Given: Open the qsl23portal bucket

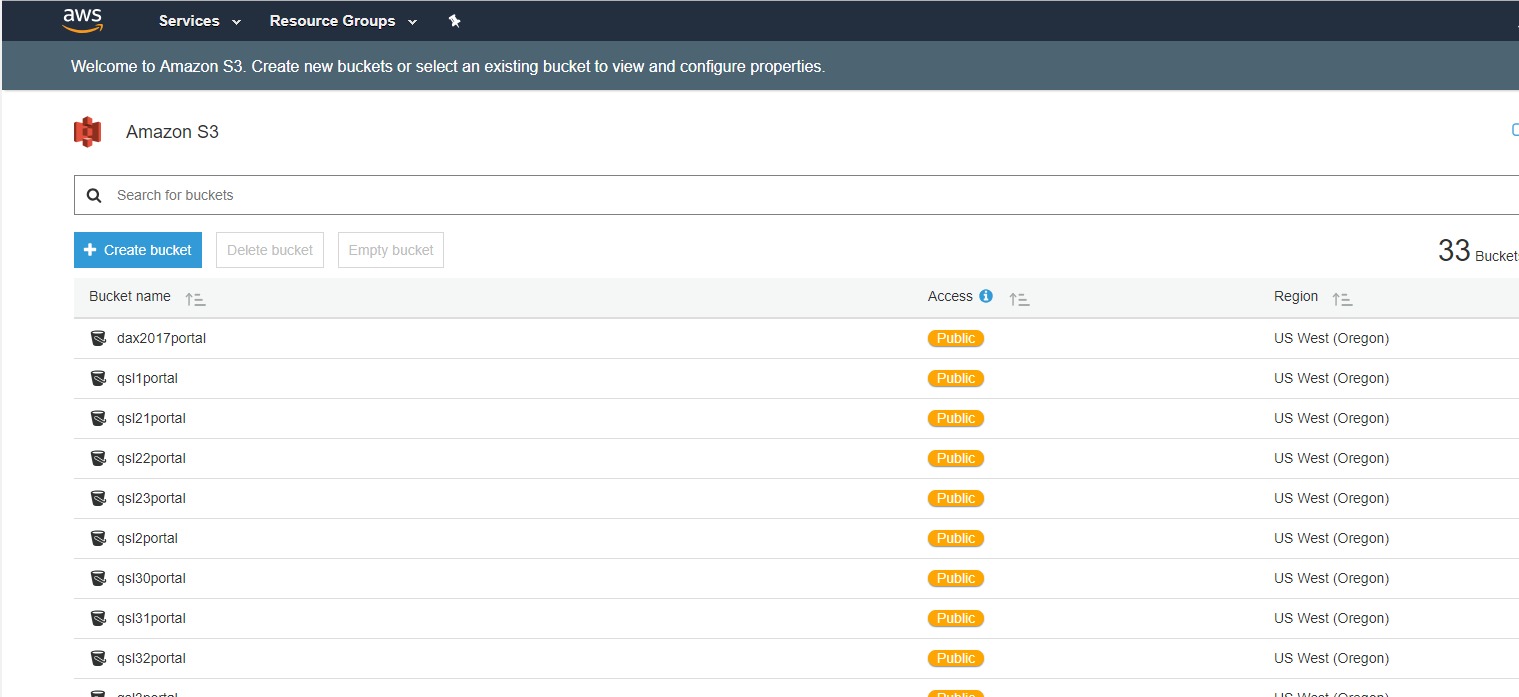Looking at the screenshot, I should [151, 498].
